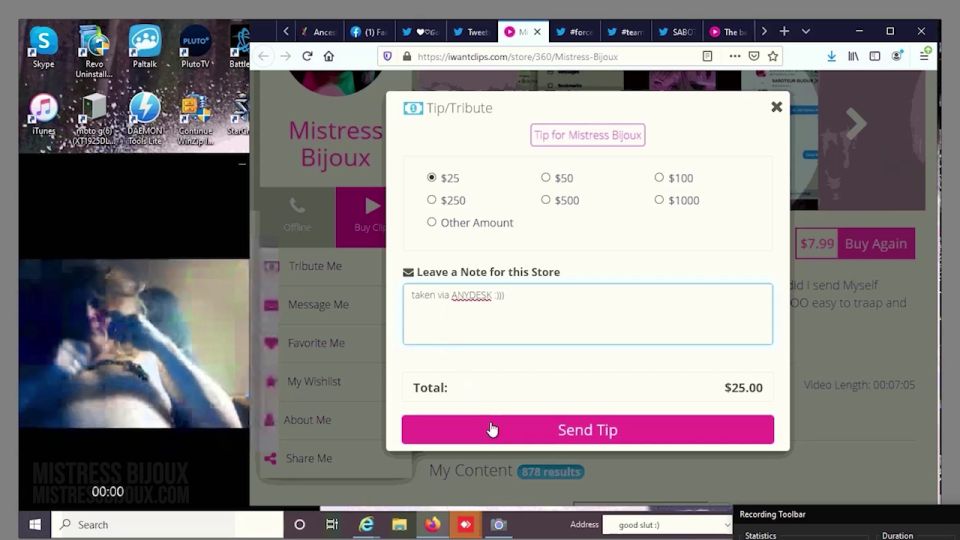Open Task View on taskbar
The width and height of the screenshot is (960, 540).
point(332,525)
